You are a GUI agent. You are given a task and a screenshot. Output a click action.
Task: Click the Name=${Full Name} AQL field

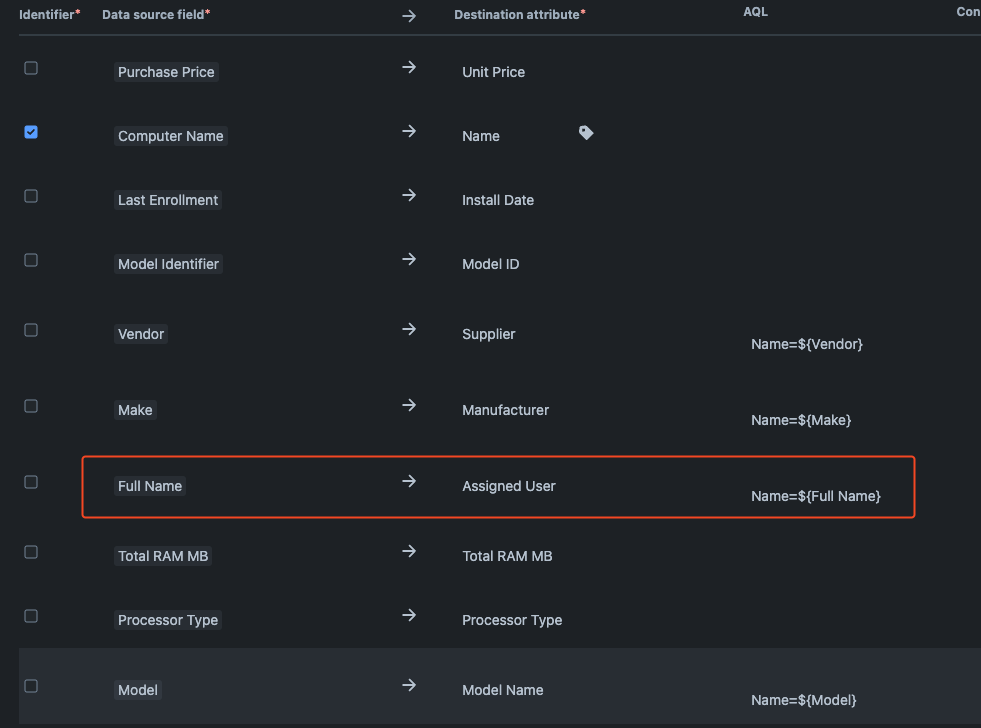coord(815,496)
